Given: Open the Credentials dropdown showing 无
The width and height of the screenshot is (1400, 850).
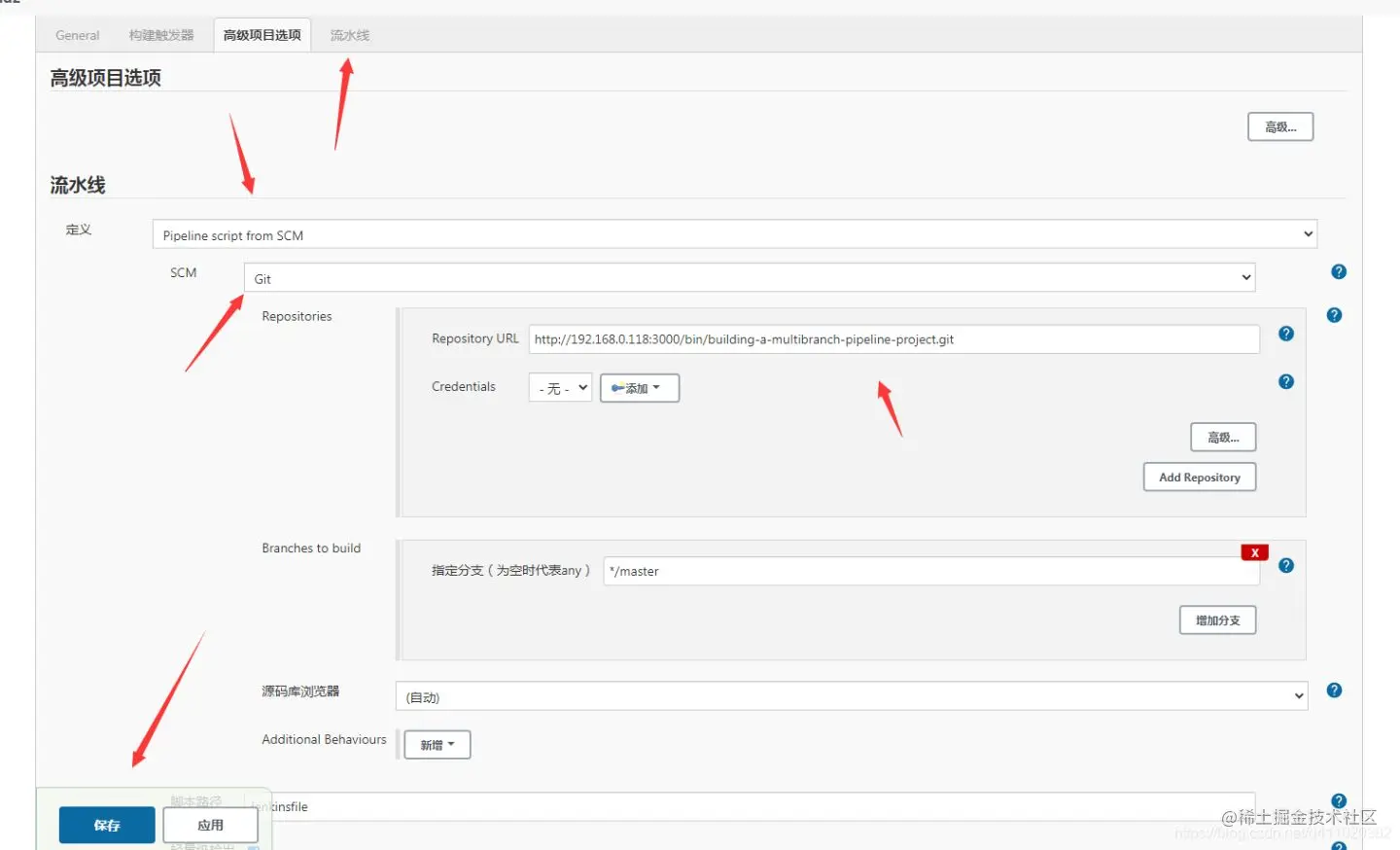Looking at the screenshot, I should click(560, 388).
